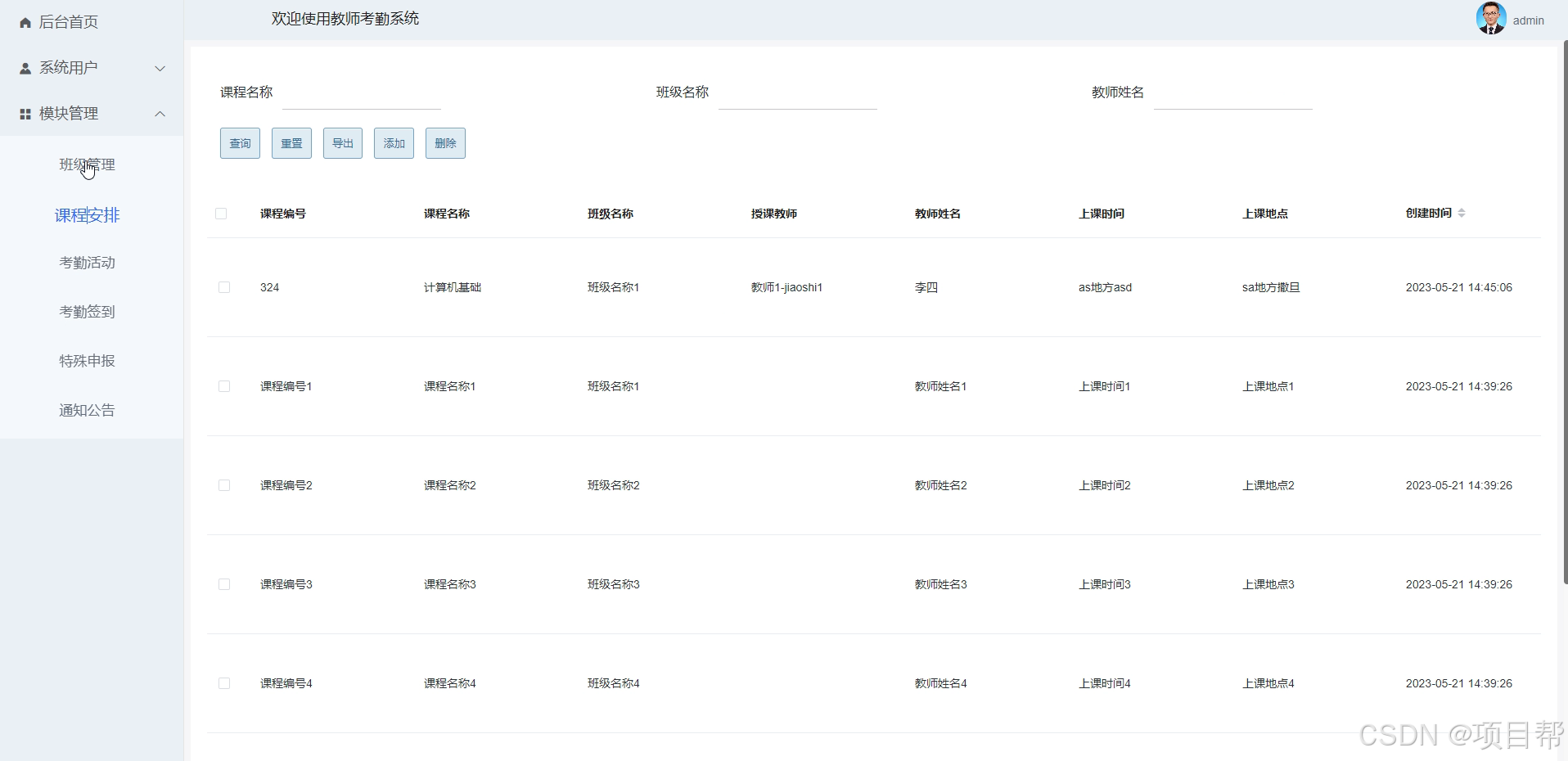Click the user icon beside 系统用户

25,69
